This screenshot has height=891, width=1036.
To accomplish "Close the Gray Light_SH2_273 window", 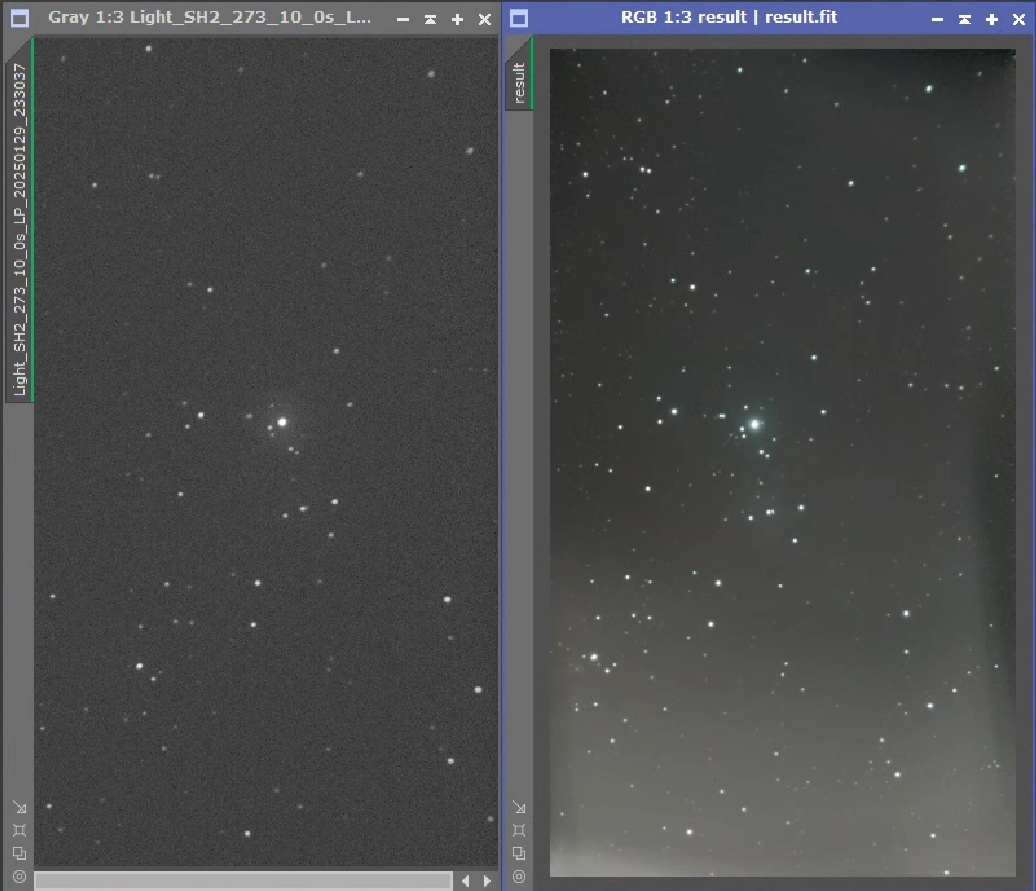I will (485, 20).
